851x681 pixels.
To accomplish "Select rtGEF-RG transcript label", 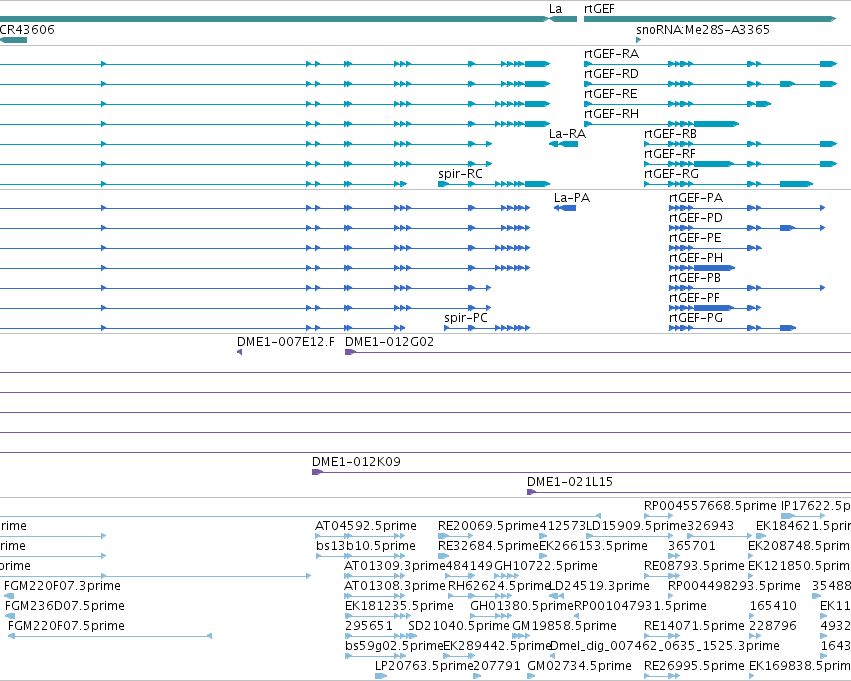I will 671,174.
